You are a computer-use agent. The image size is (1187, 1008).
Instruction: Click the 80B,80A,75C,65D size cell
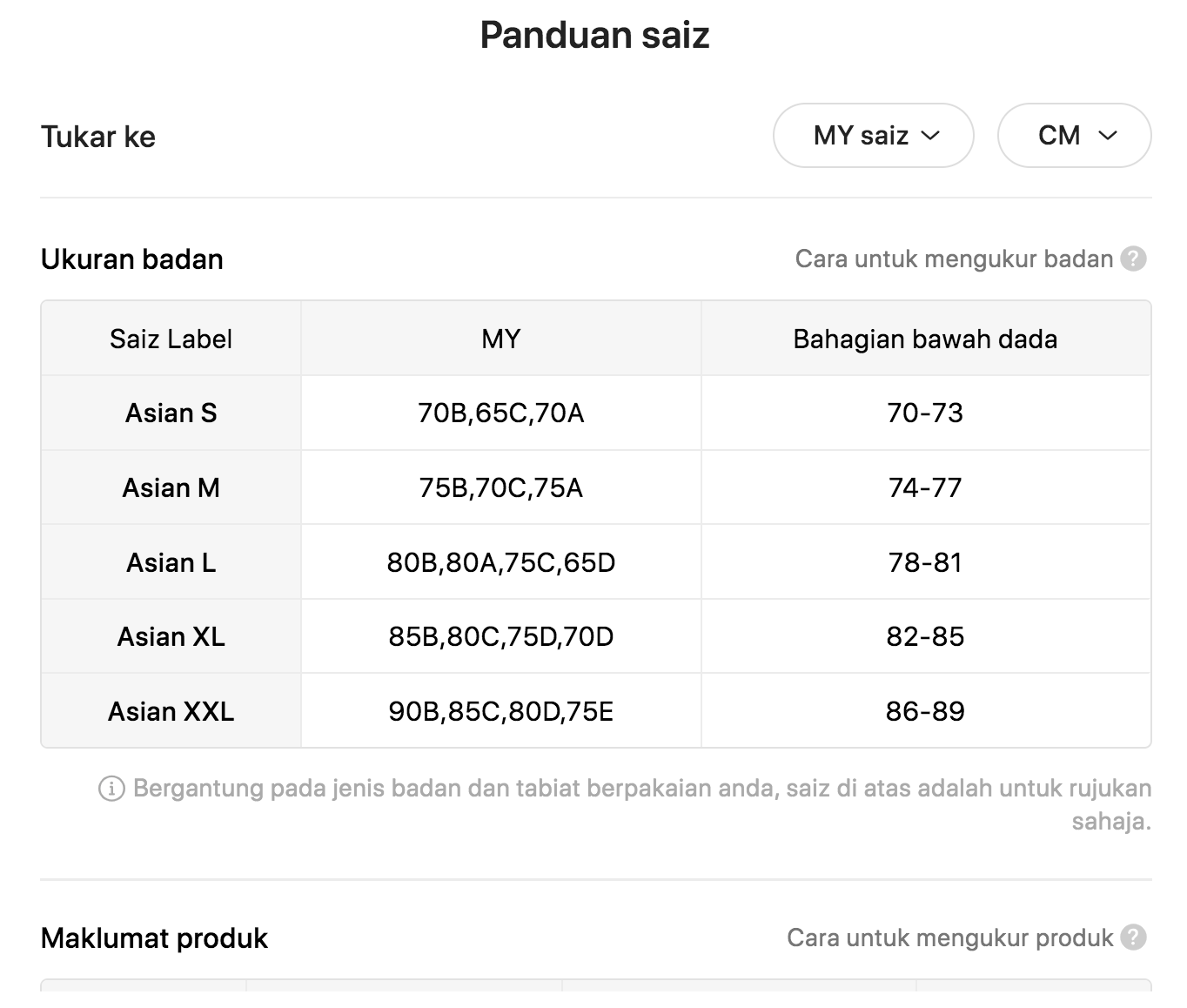501,562
